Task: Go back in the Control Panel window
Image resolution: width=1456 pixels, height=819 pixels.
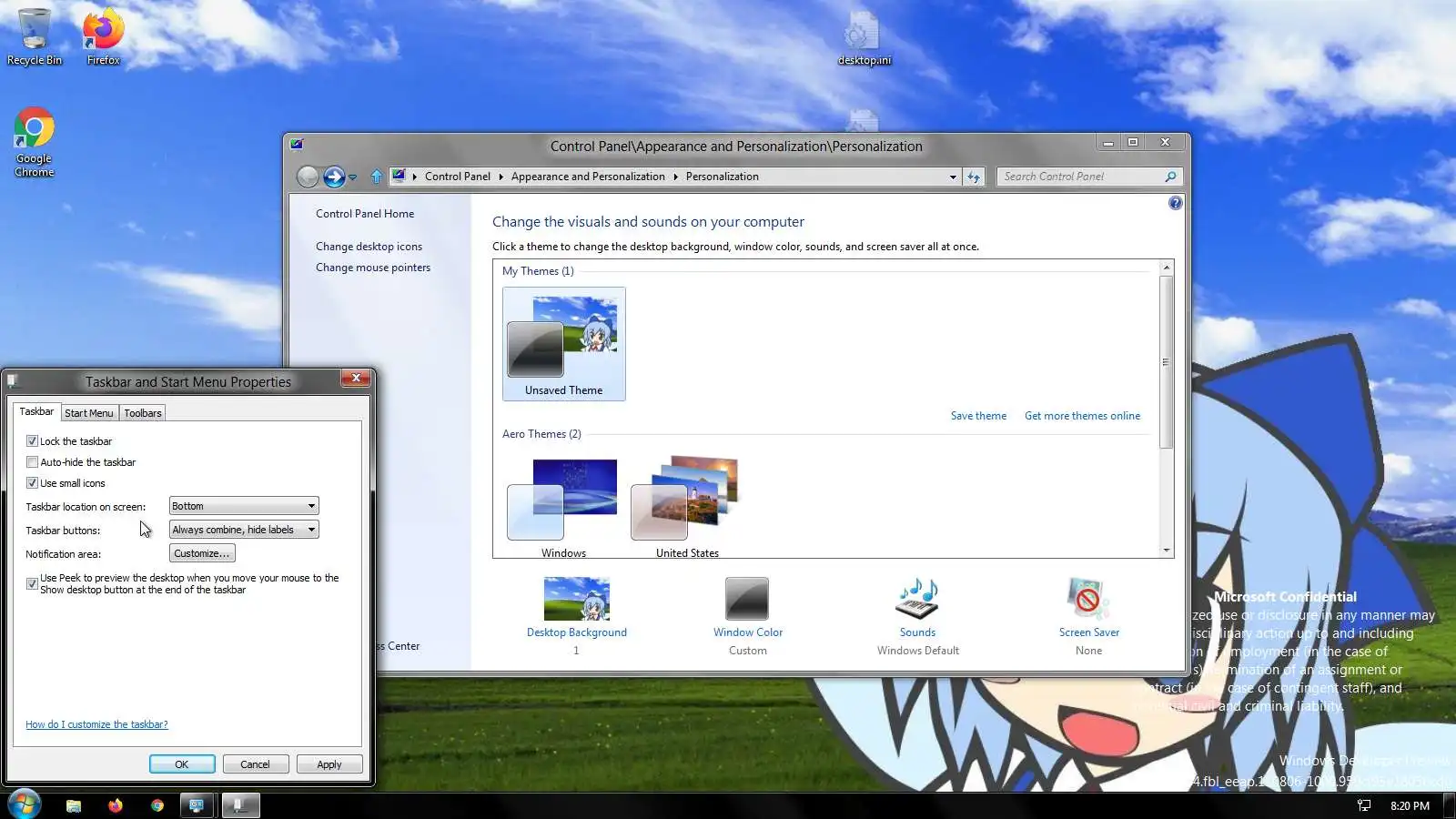Action: click(308, 177)
